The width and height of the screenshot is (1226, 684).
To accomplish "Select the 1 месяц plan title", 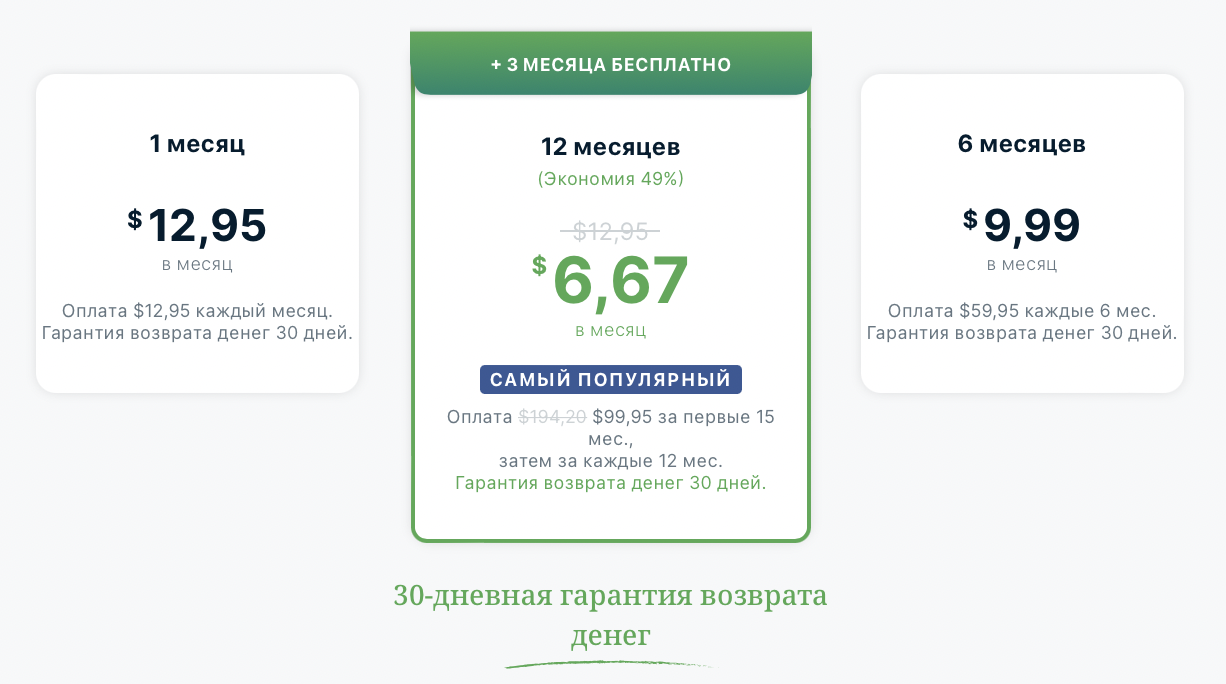I will point(197,144).
